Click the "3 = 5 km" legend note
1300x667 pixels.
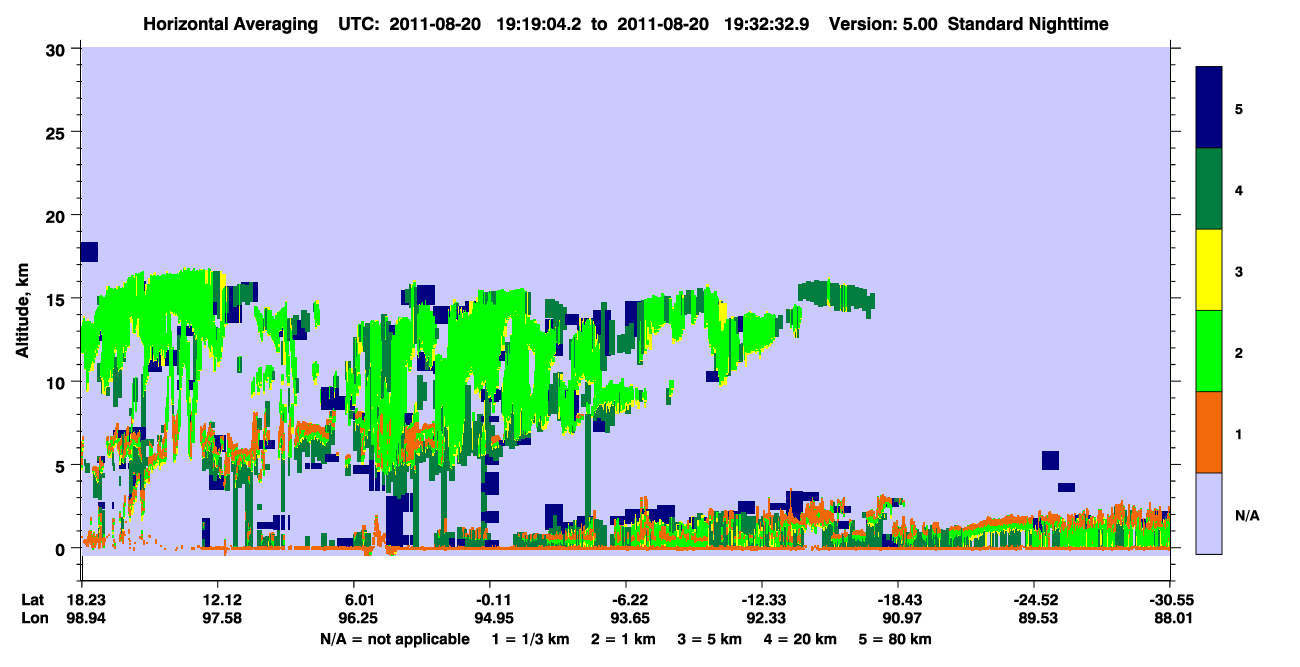coord(711,639)
